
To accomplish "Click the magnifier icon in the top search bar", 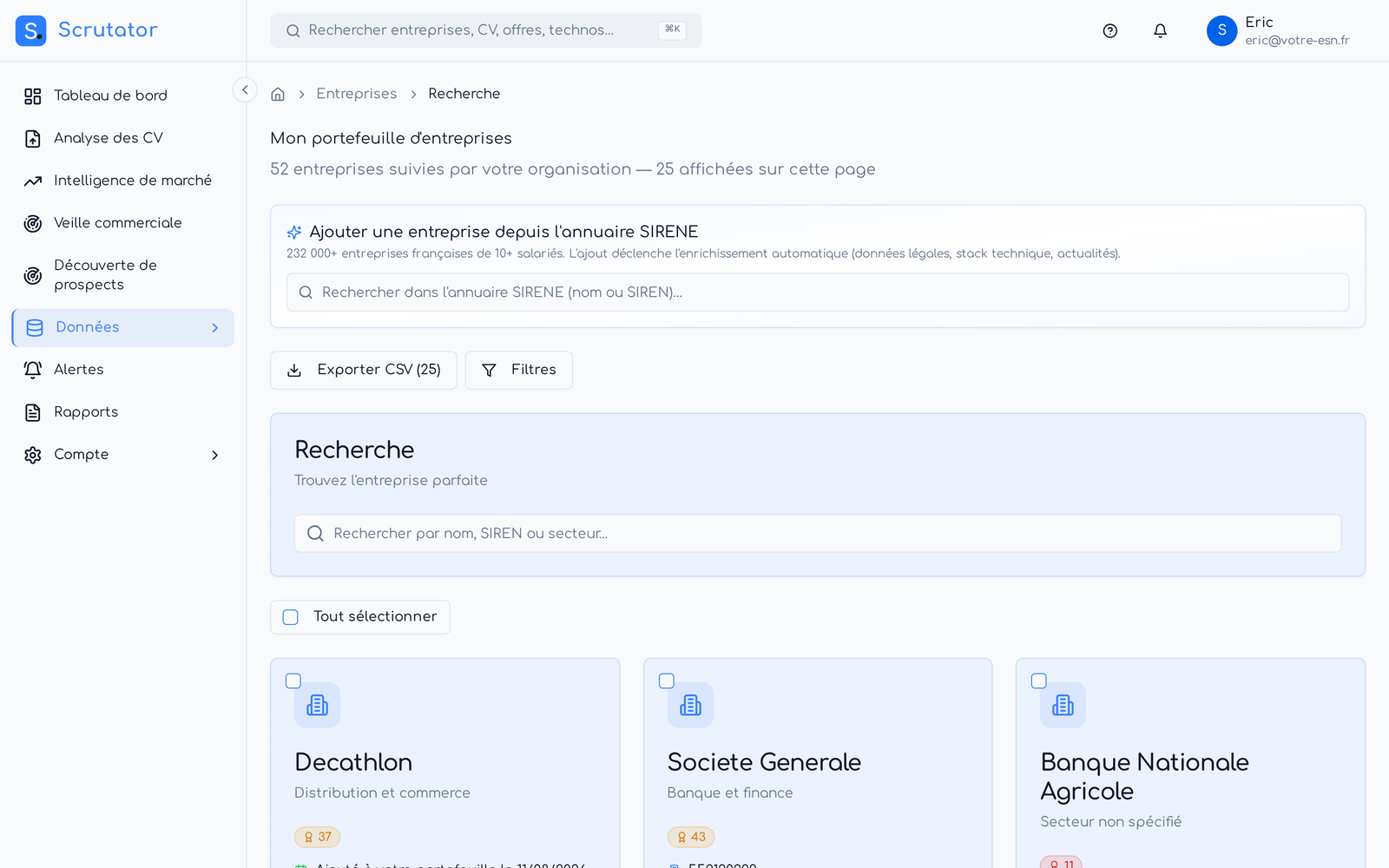I will click(x=293, y=31).
